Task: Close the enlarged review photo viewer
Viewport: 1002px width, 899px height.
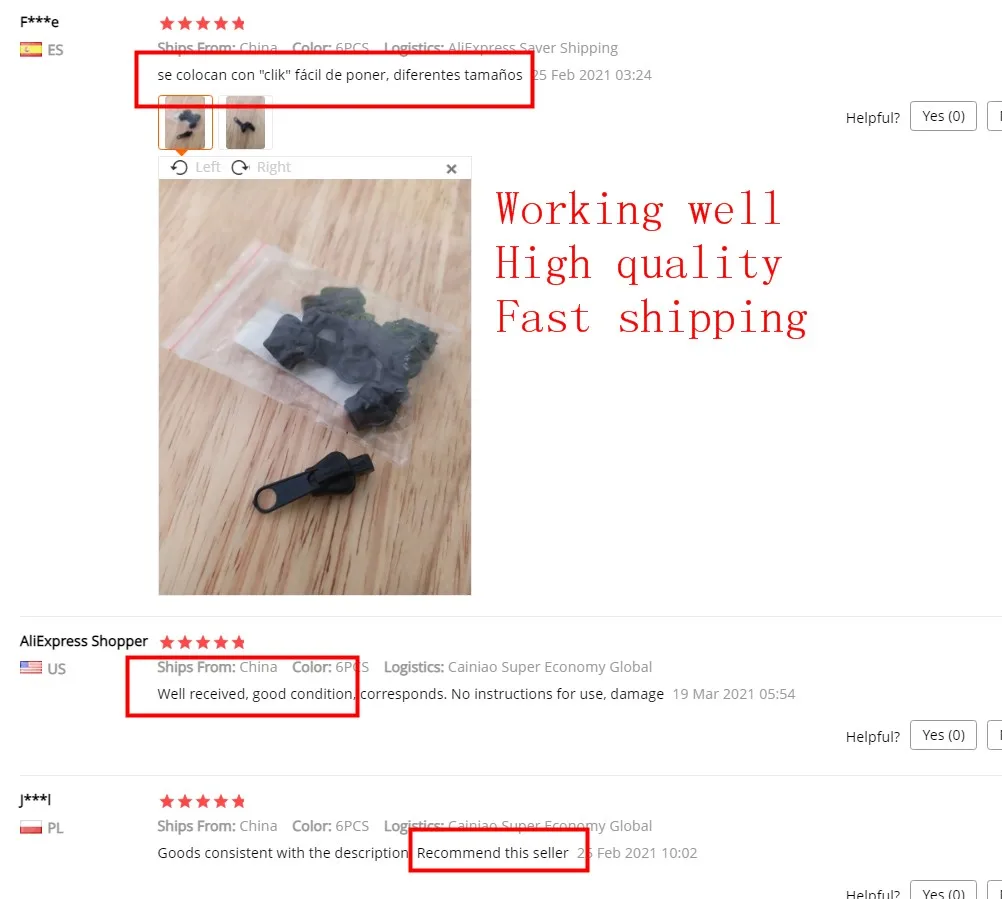Action: pos(451,169)
